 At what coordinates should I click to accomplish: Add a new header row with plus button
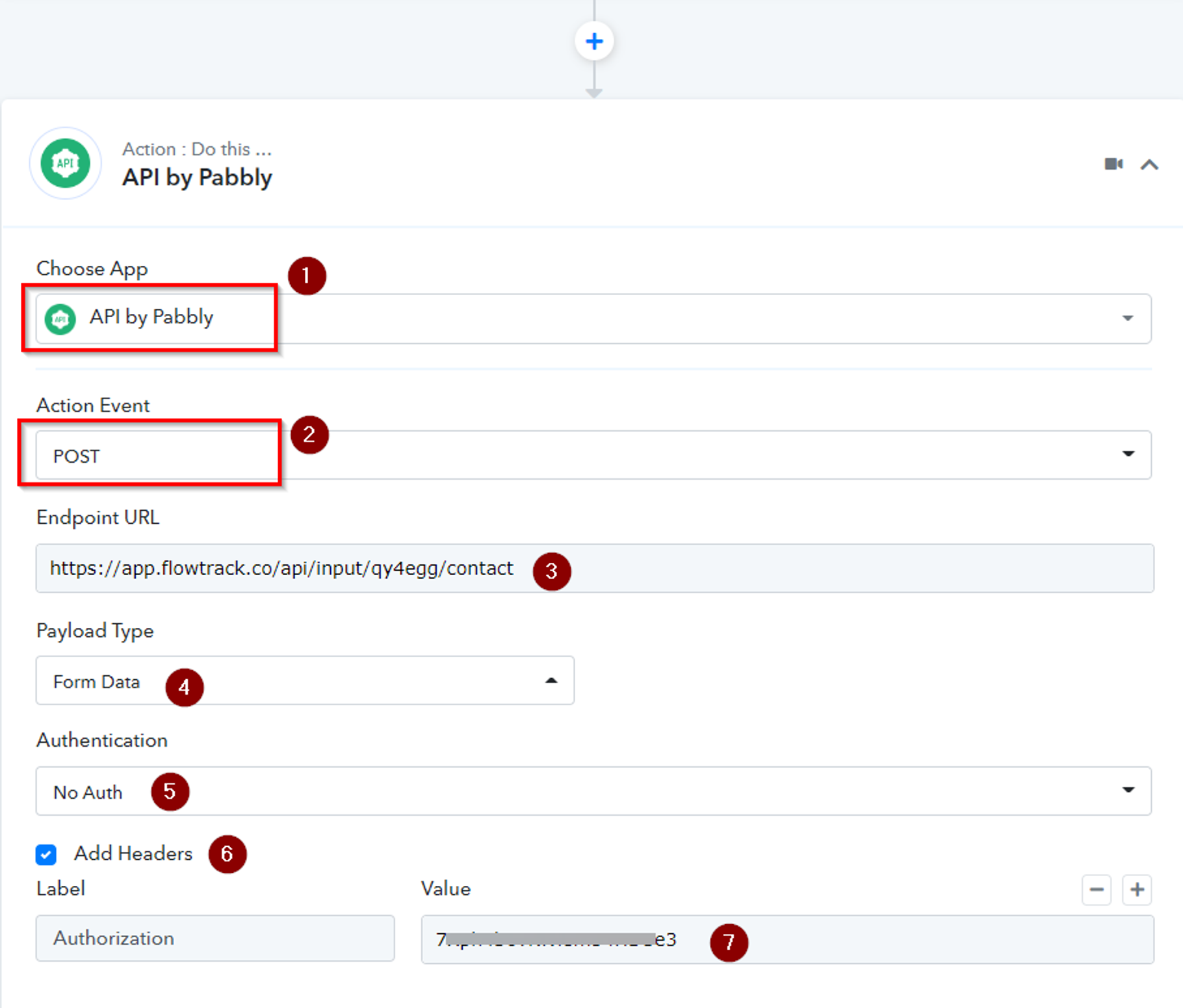click(x=1137, y=890)
